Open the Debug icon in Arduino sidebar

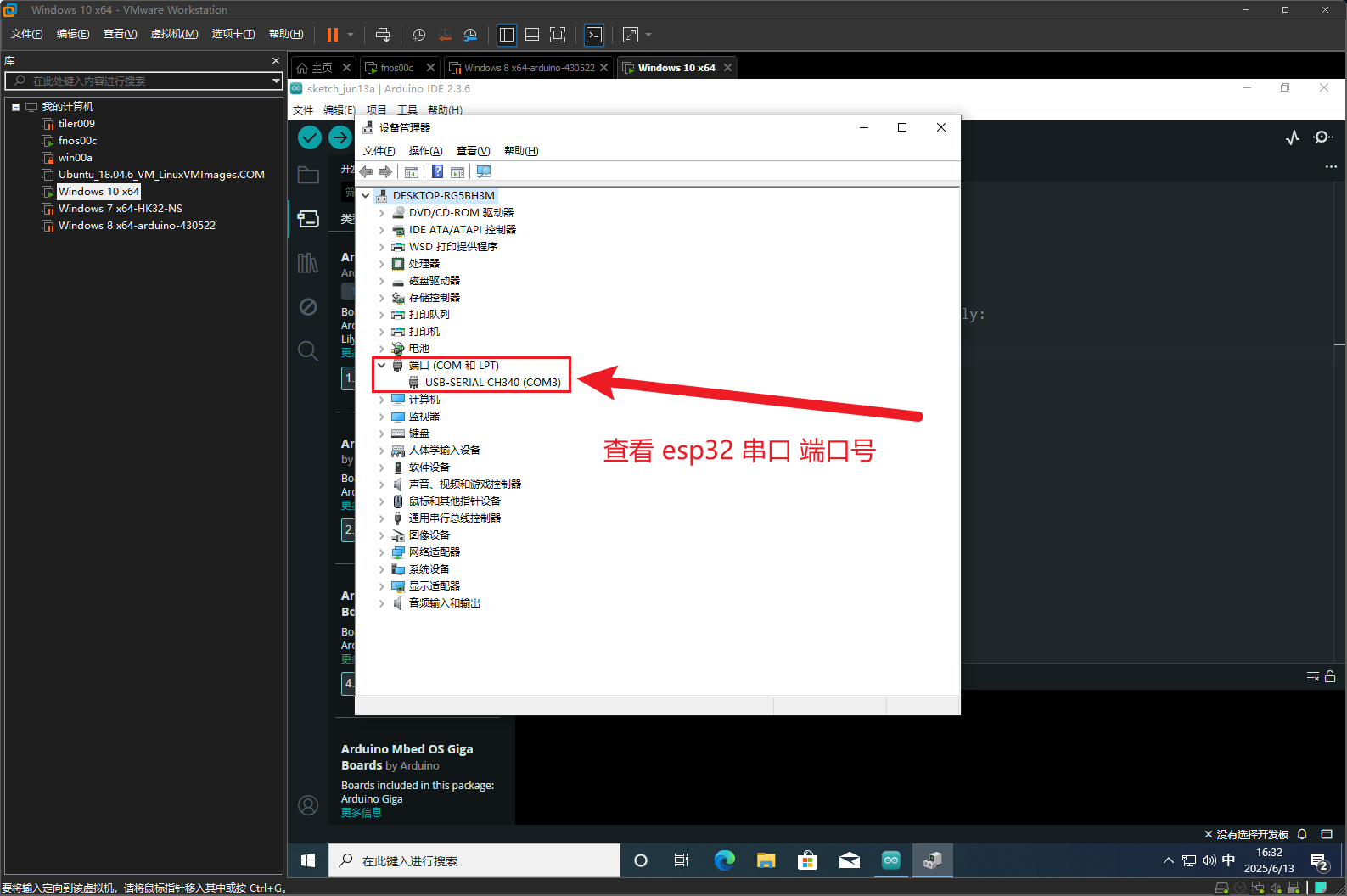click(x=308, y=307)
